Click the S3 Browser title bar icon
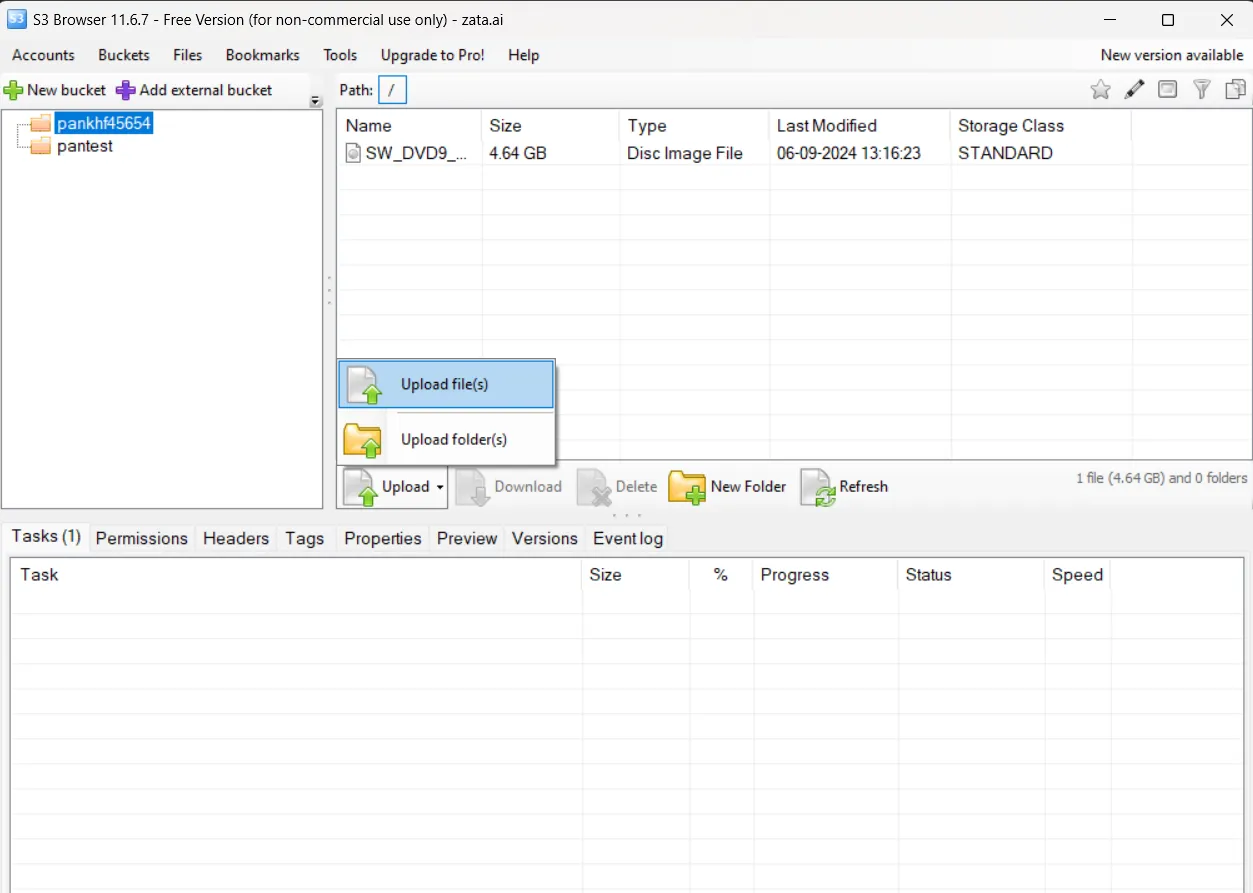The image size is (1253, 893). [17, 19]
